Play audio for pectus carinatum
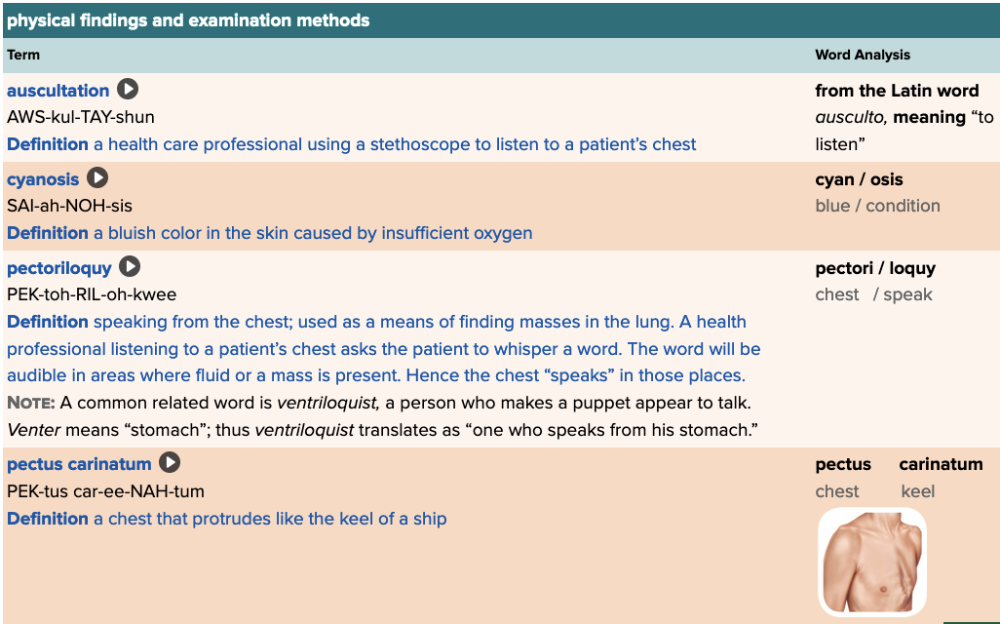The width and height of the screenshot is (1000, 624). 170,463
